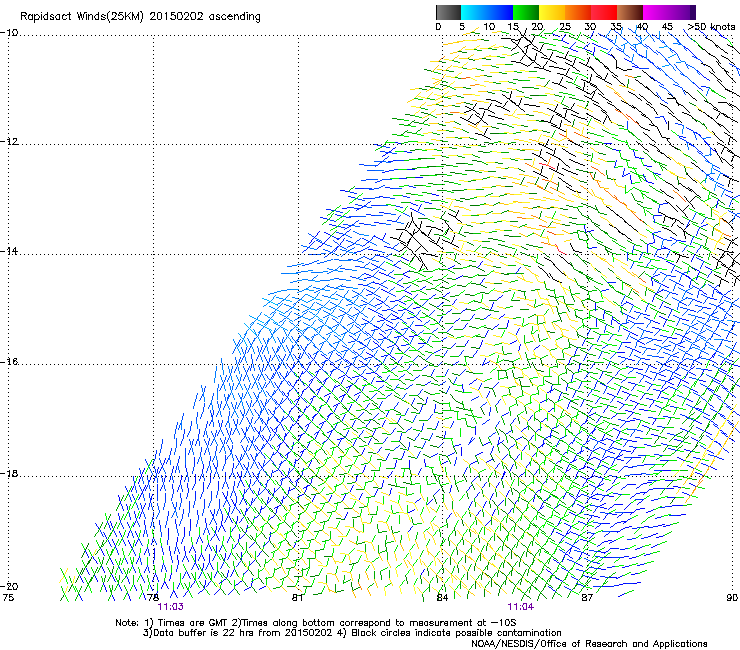Viewport: 740px width, 650px height.
Task: Click the '-18' latitude axis label
Action: point(9,473)
